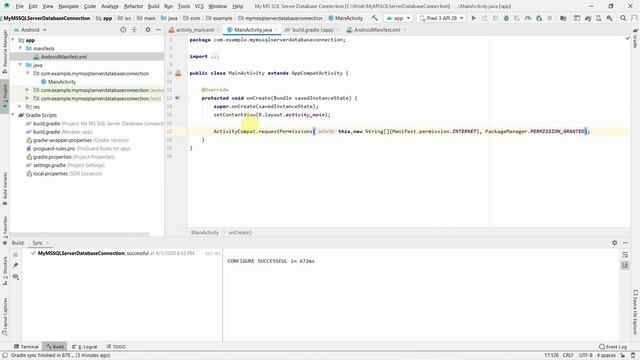Screen dimensions: 640x360
Task: Switch to the AndroidManifest.xml editor tab
Action: (377, 30)
